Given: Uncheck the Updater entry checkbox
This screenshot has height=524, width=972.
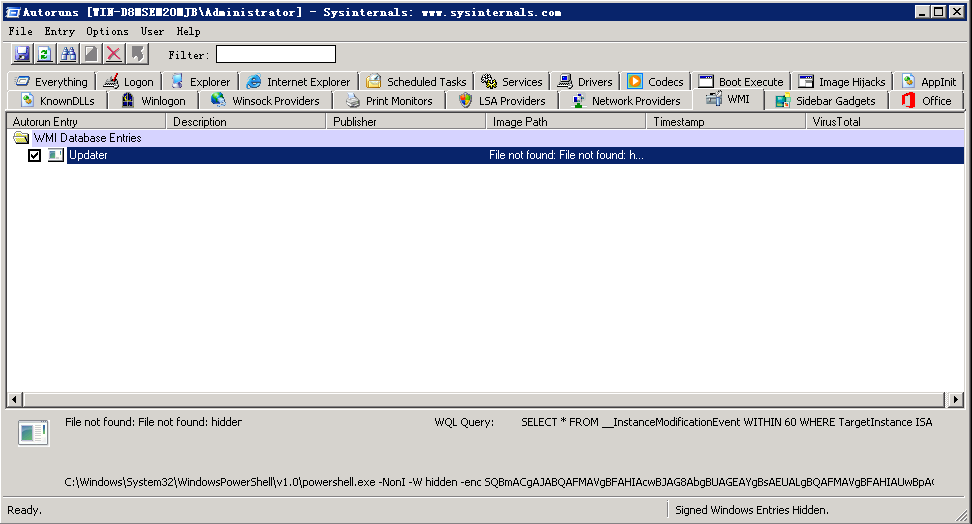Looking at the screenshot, I should coord(35,155).
